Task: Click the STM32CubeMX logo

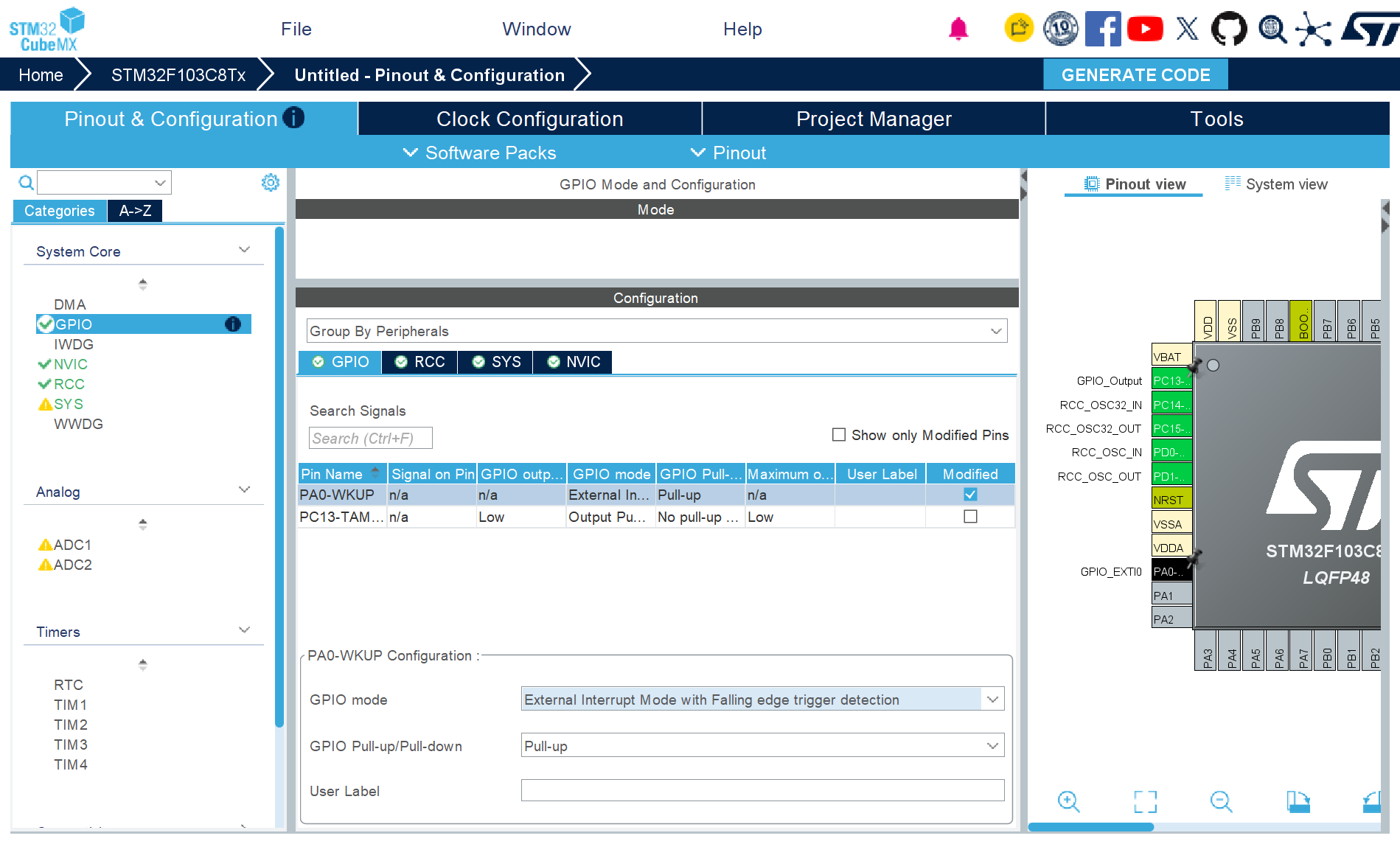Action: tap(46, 29)
